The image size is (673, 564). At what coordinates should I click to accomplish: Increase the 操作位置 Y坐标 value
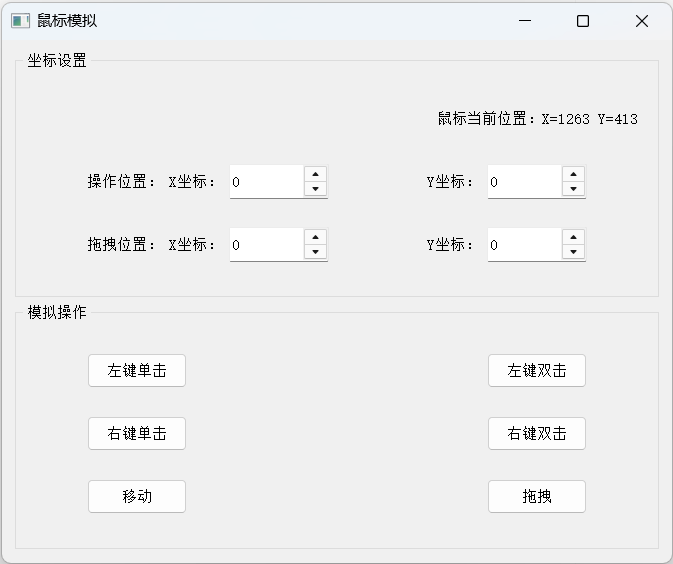[x=573, y=174]
